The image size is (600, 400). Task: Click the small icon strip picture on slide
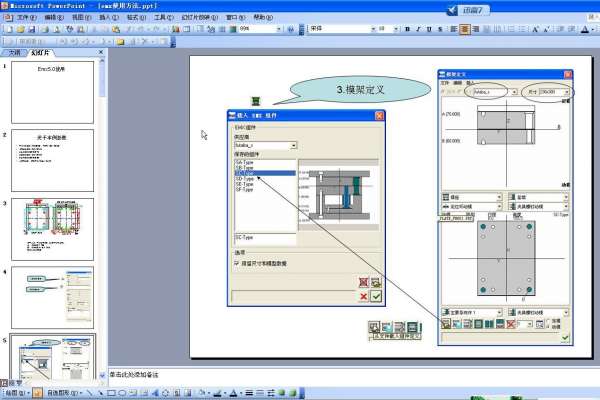point(395,331)
